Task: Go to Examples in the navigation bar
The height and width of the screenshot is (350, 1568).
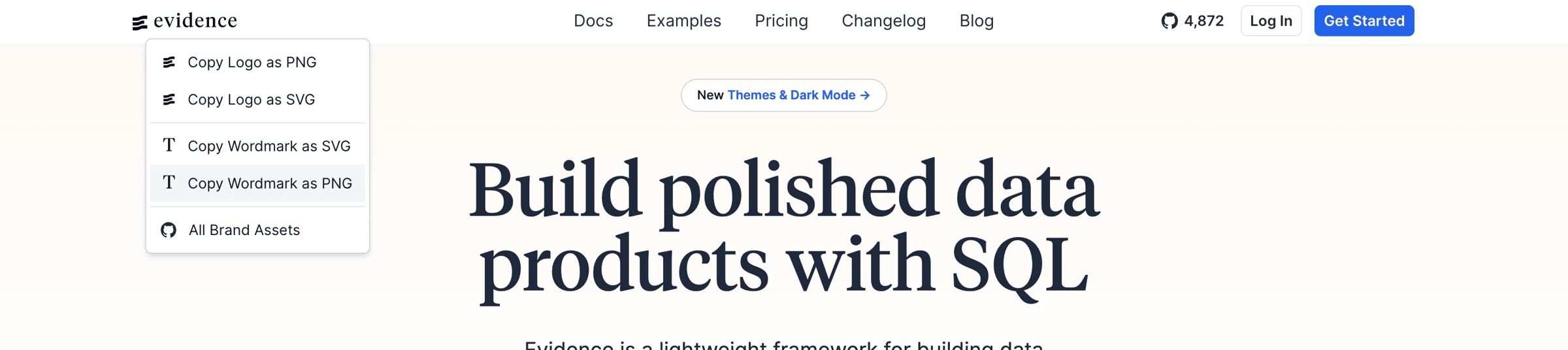Action: 684,21
